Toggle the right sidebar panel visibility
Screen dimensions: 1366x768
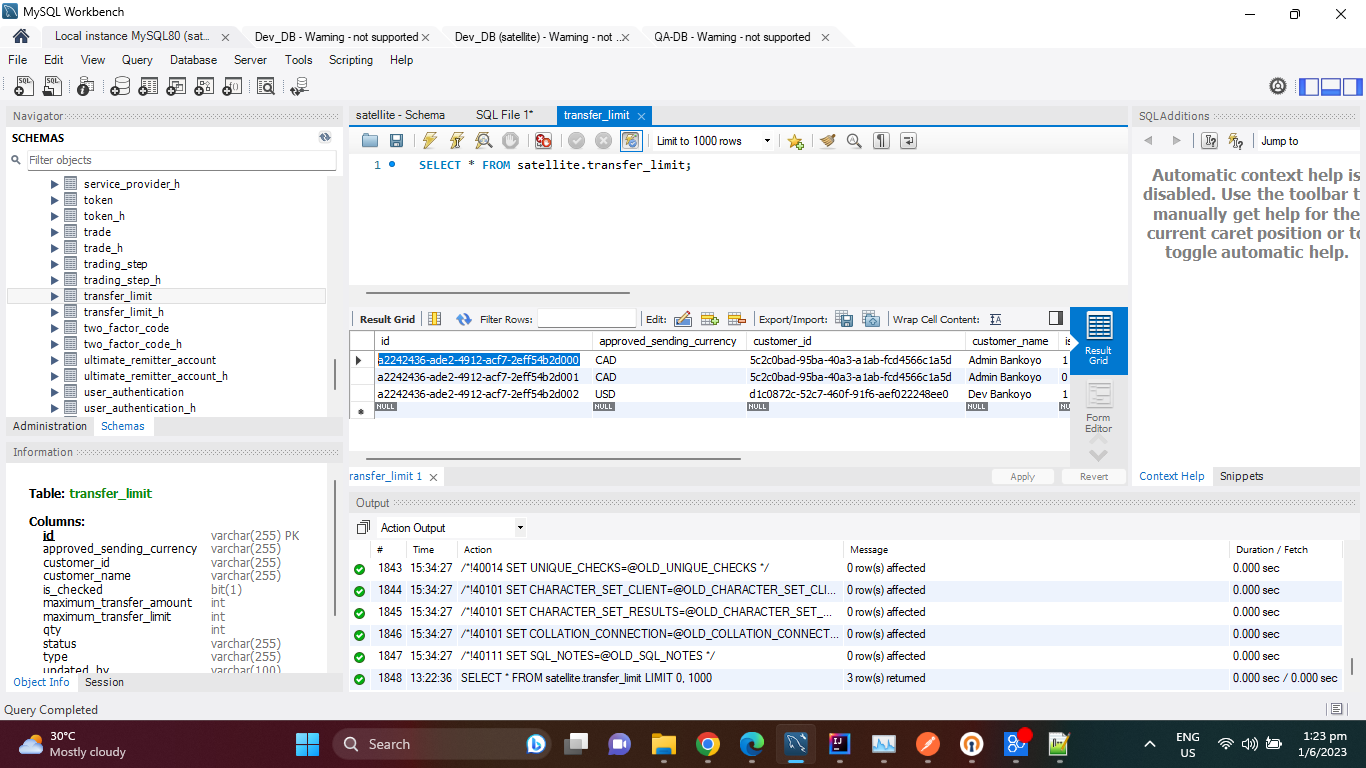click(x=1351, y=87)
